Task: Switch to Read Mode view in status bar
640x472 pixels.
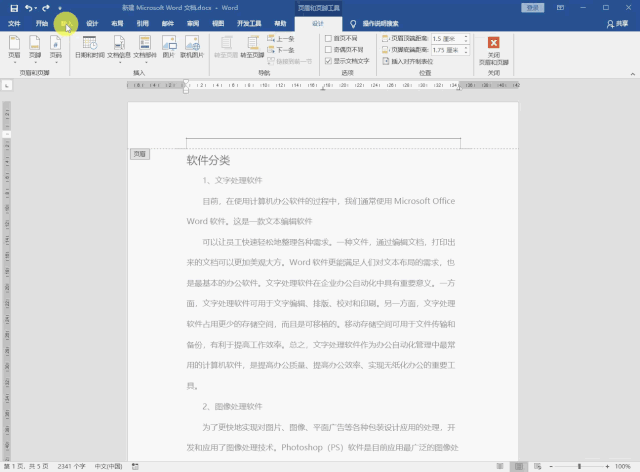Action: click(x=500, y=466)
